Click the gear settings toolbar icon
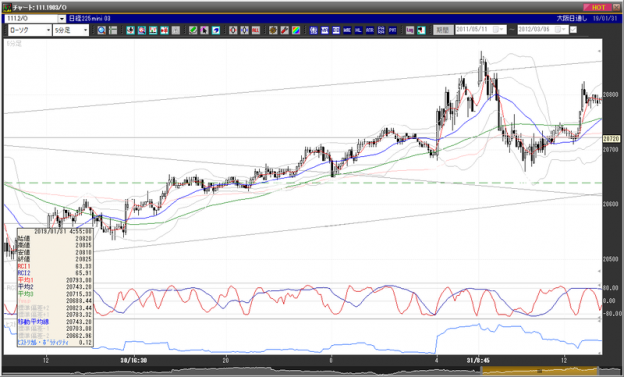The width and height of the screenshot is (624, 377). [273, 30]
